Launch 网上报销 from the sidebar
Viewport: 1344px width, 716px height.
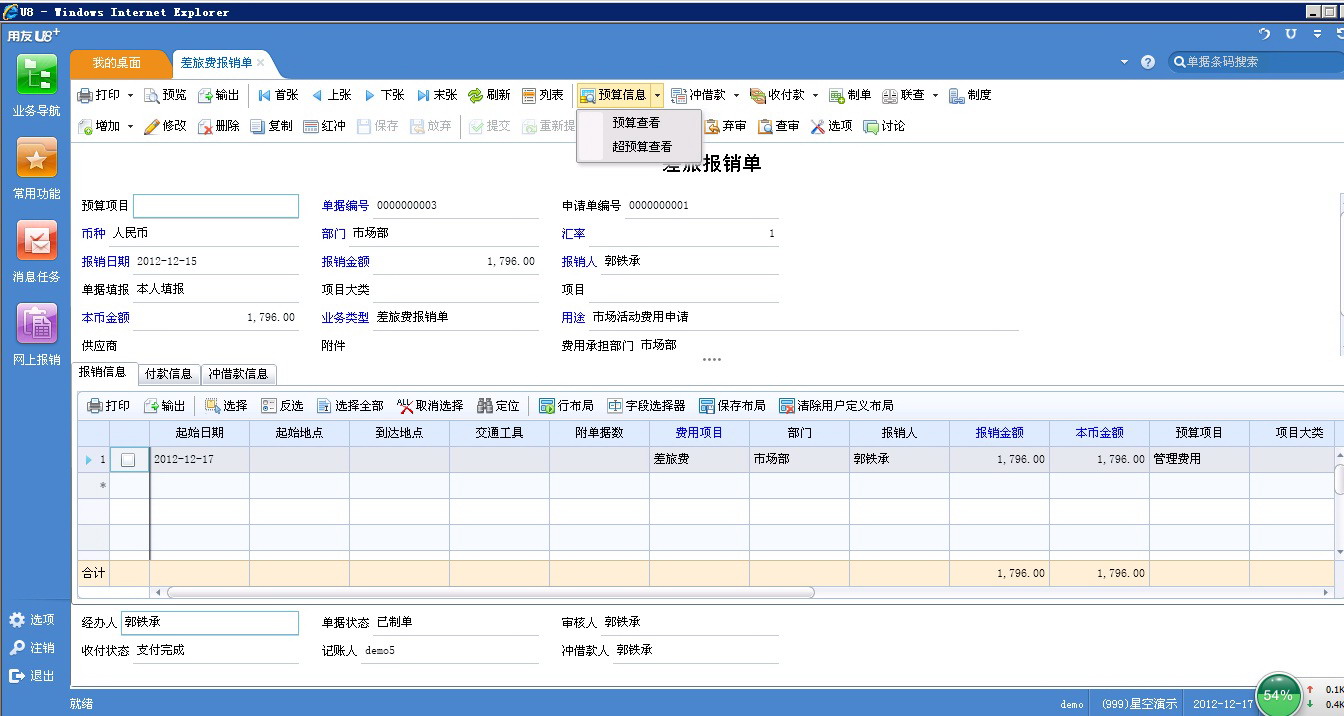tap(36, 324)
